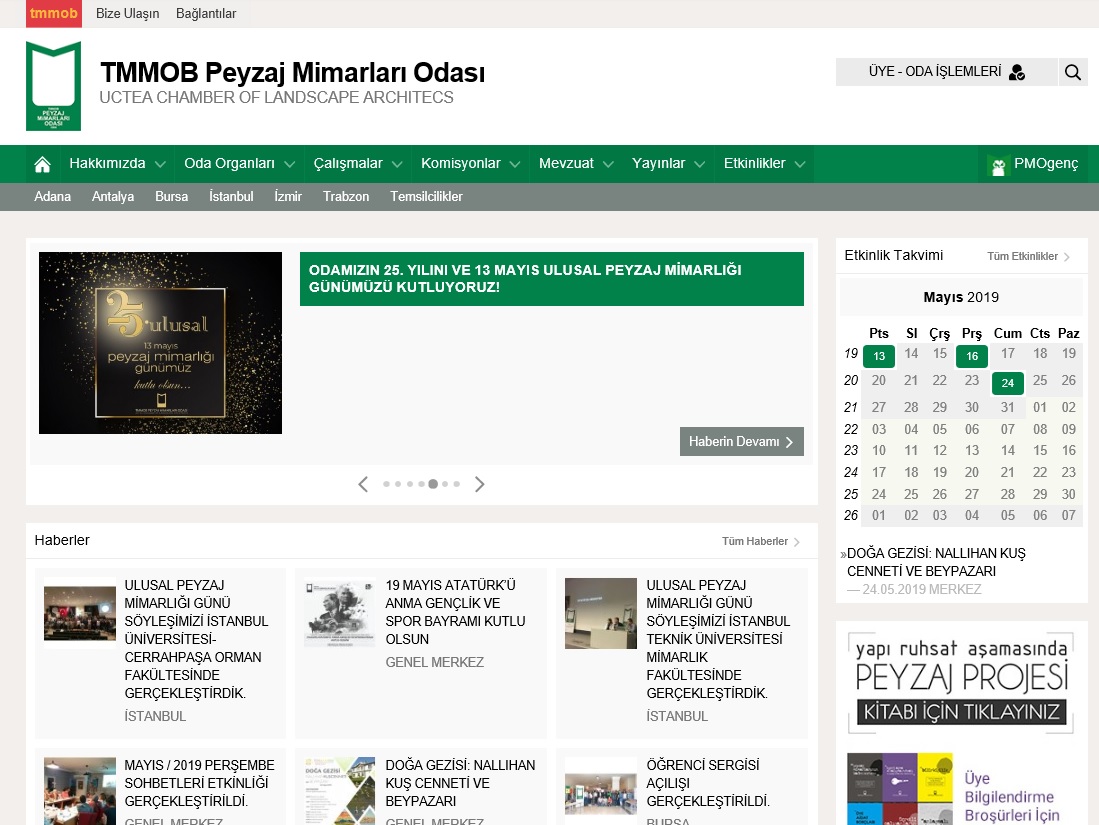Click the person icon beside ÜYE - ODA İŞLEMLERİ

[x=1016, y=71]
